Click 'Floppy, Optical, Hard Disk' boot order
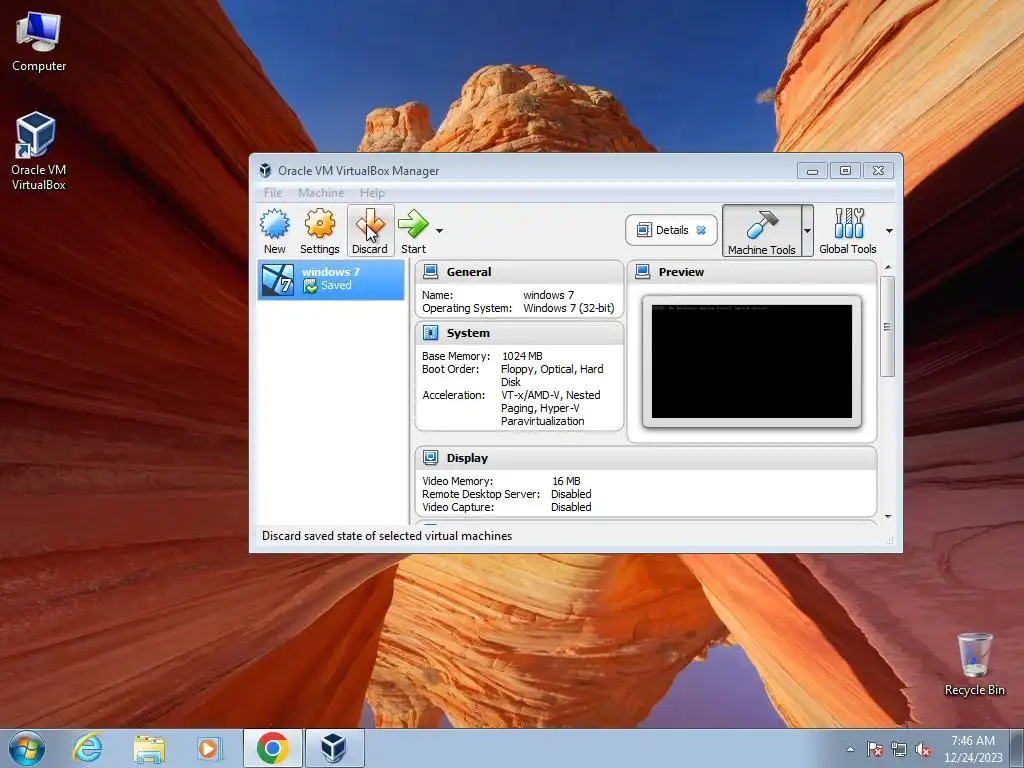The height and width of the screenshot is (768, 1024). (552, 376)
